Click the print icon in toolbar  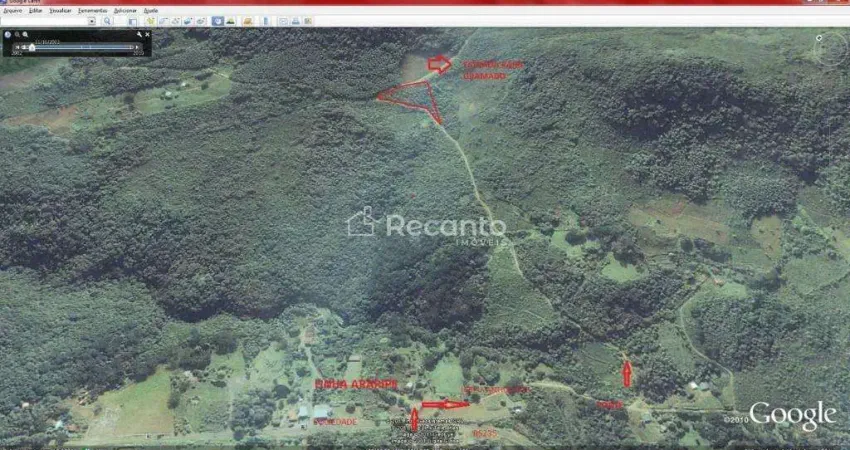coord(294,20)
